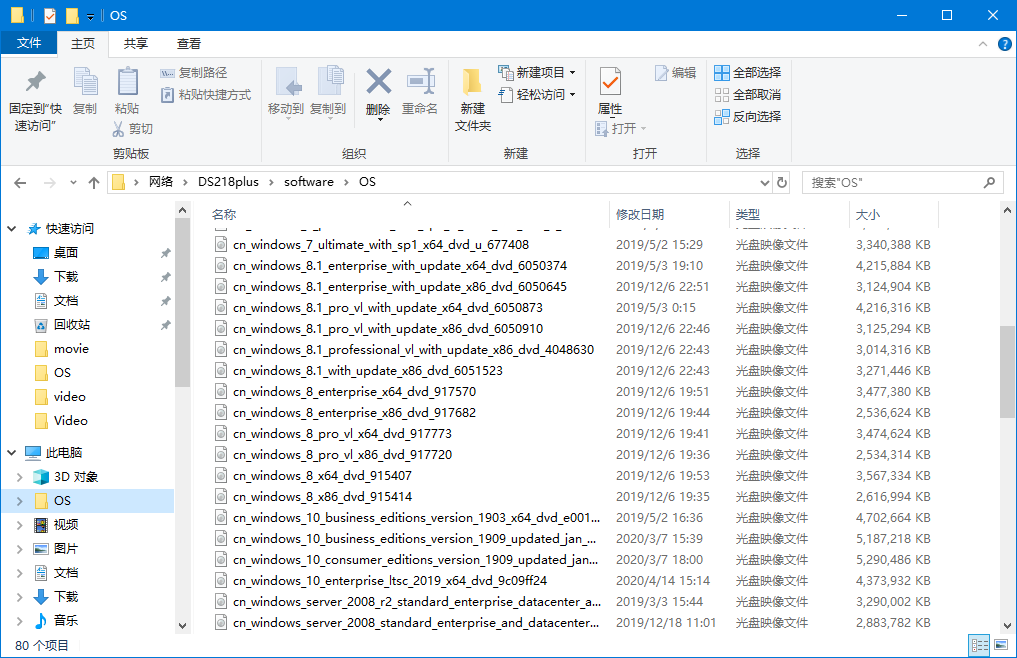Screen dimensions: 1017x658
Task: Open the recent locations dropdown arrow
Action: click(x=73, y=183)
